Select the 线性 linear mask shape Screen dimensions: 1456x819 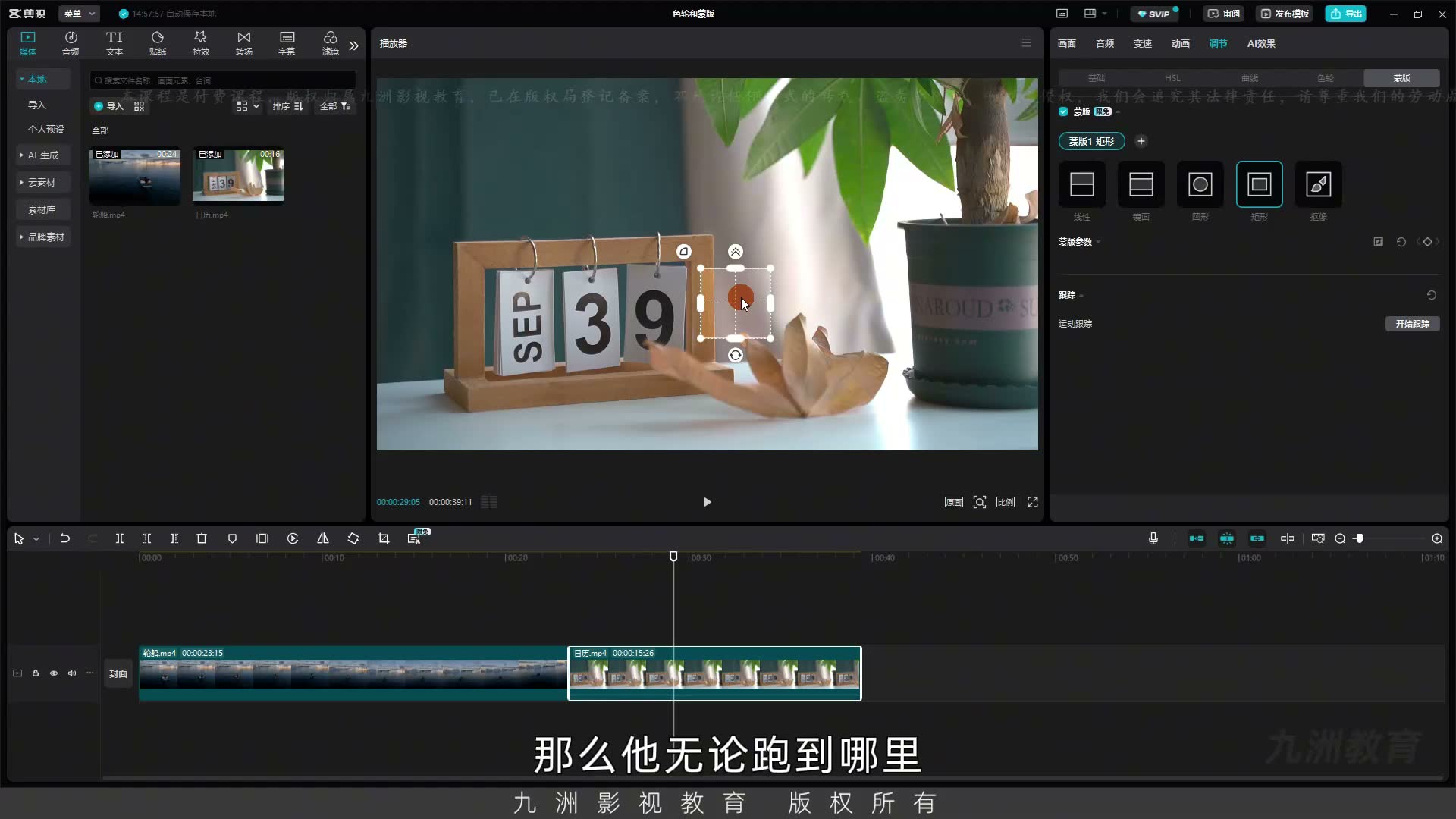(x=1082, y=184)
